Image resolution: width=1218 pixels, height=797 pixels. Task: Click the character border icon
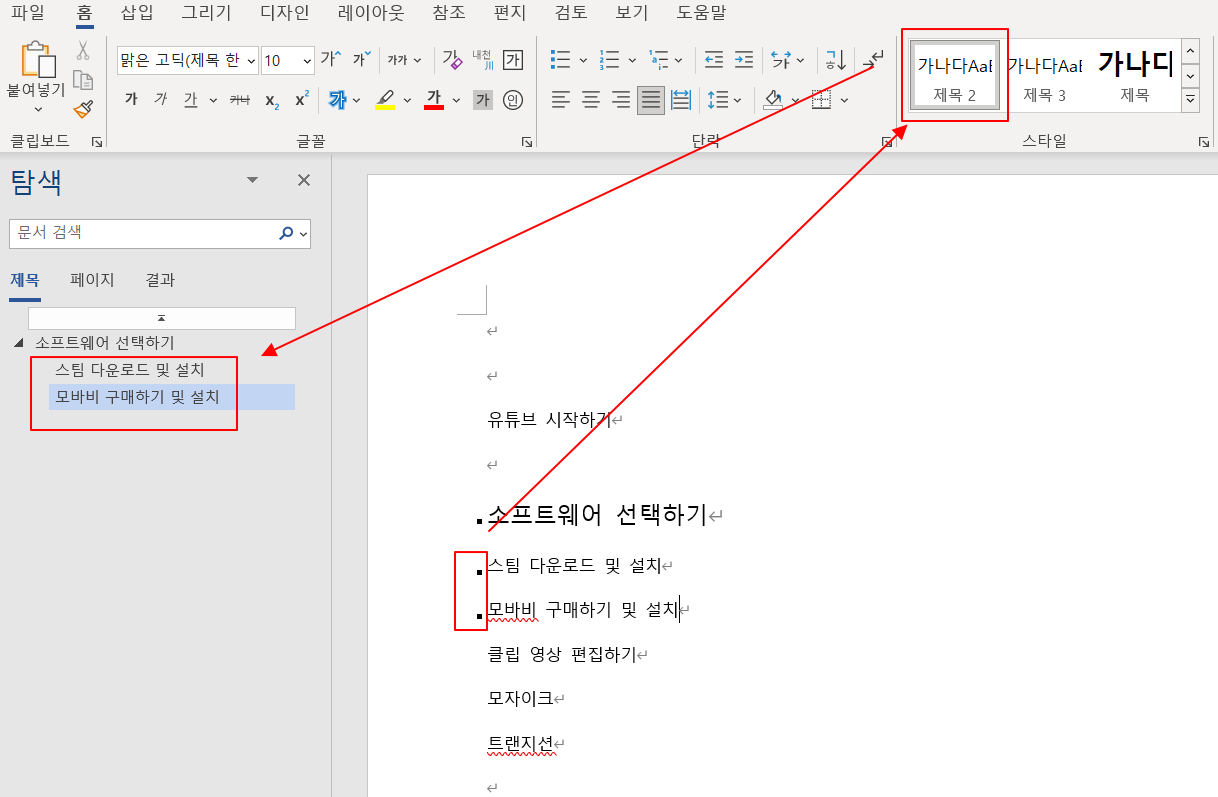(513, 60)
